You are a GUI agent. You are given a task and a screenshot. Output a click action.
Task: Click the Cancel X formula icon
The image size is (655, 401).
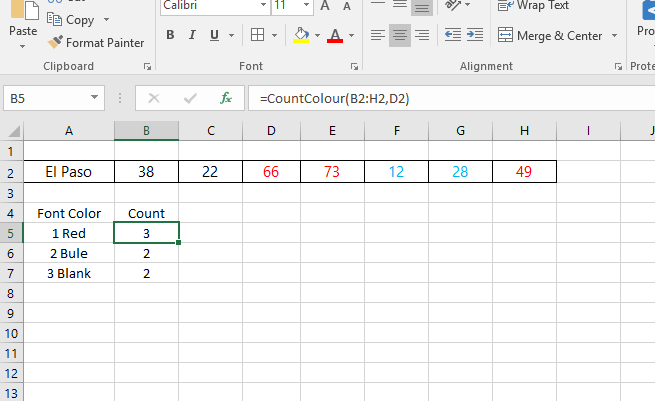click(x=154, y=98)
